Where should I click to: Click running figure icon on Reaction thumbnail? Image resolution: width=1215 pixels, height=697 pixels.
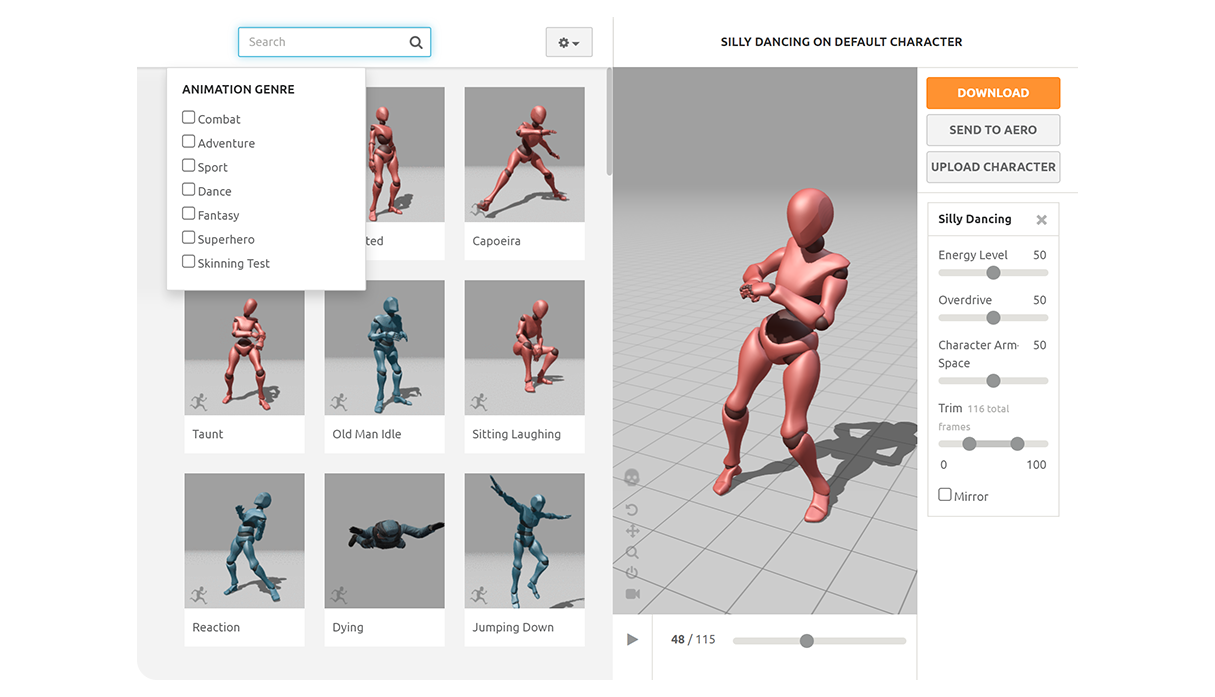(x=199, y=595)
